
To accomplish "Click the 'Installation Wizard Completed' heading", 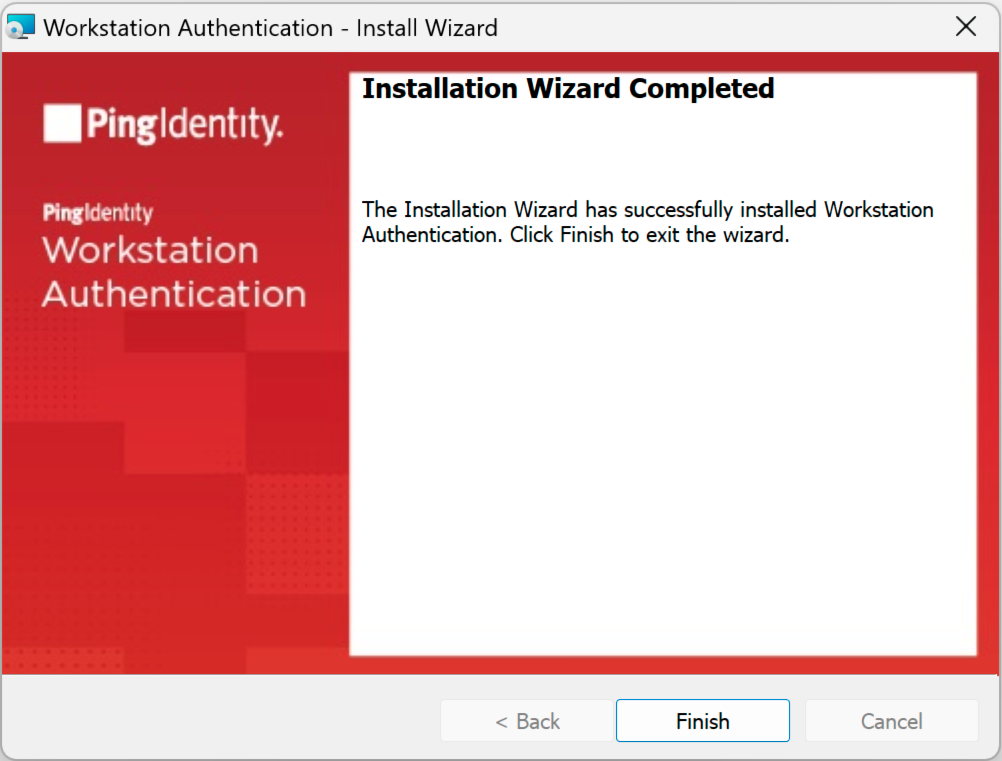I will tap(567, 88).
